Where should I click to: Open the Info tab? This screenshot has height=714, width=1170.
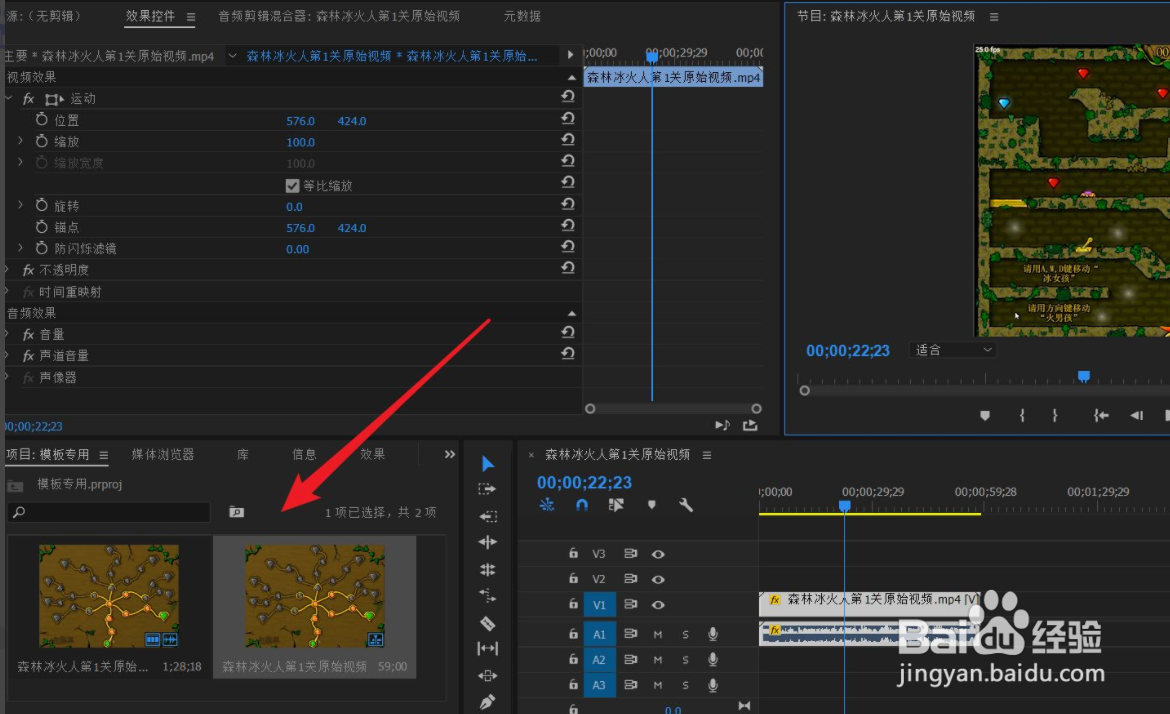(304, 454)
